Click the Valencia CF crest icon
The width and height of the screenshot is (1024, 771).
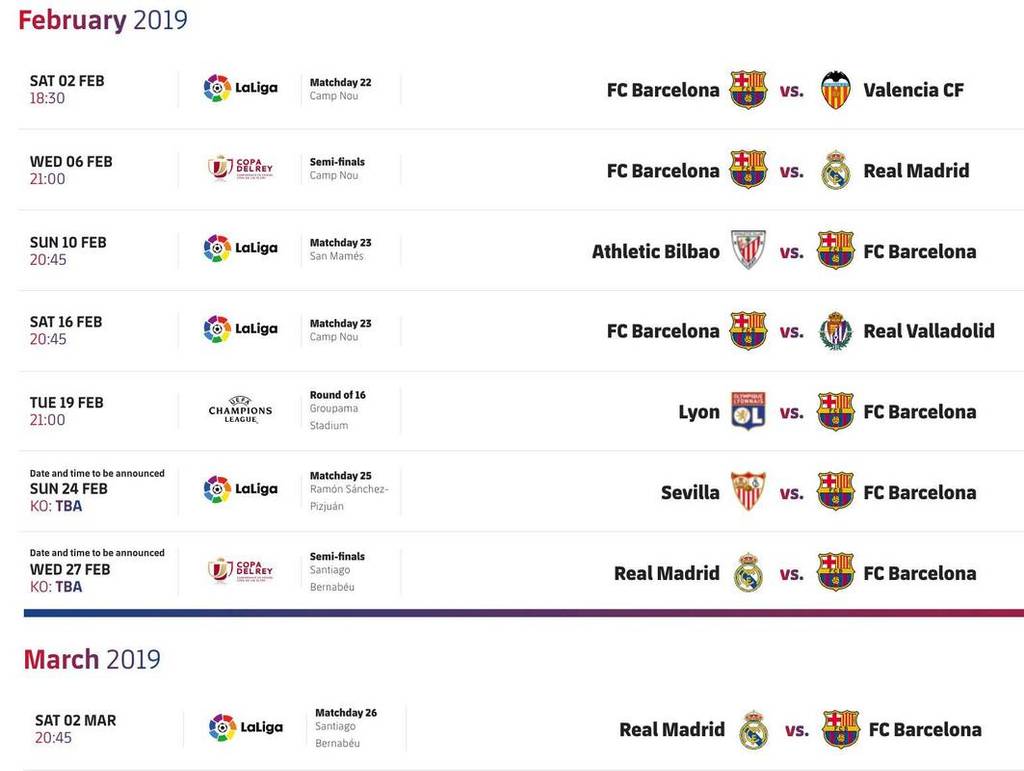(835, 89)
